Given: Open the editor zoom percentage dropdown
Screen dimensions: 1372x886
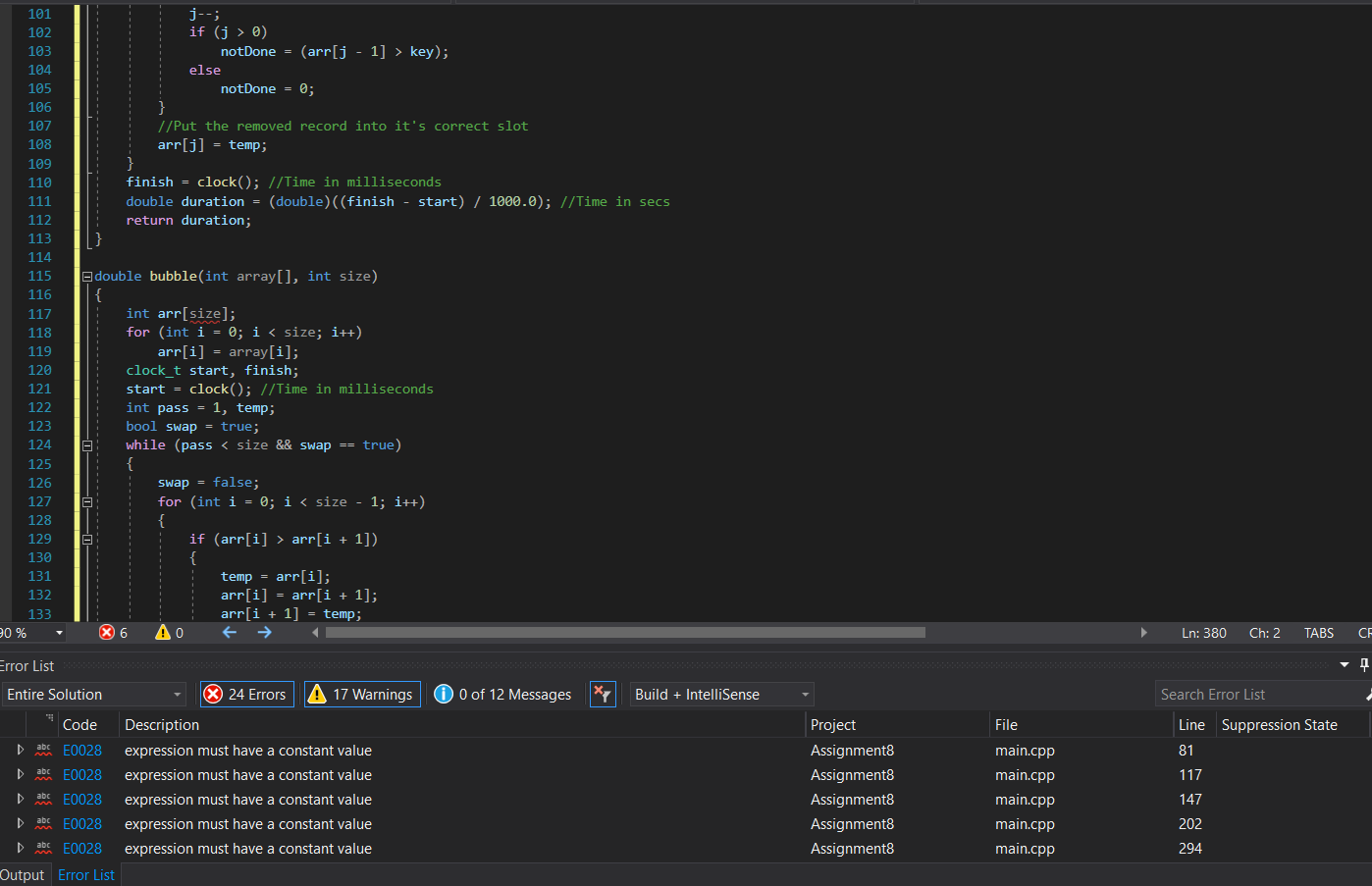Looking at the screenshot, I should (x=60, y=633).
